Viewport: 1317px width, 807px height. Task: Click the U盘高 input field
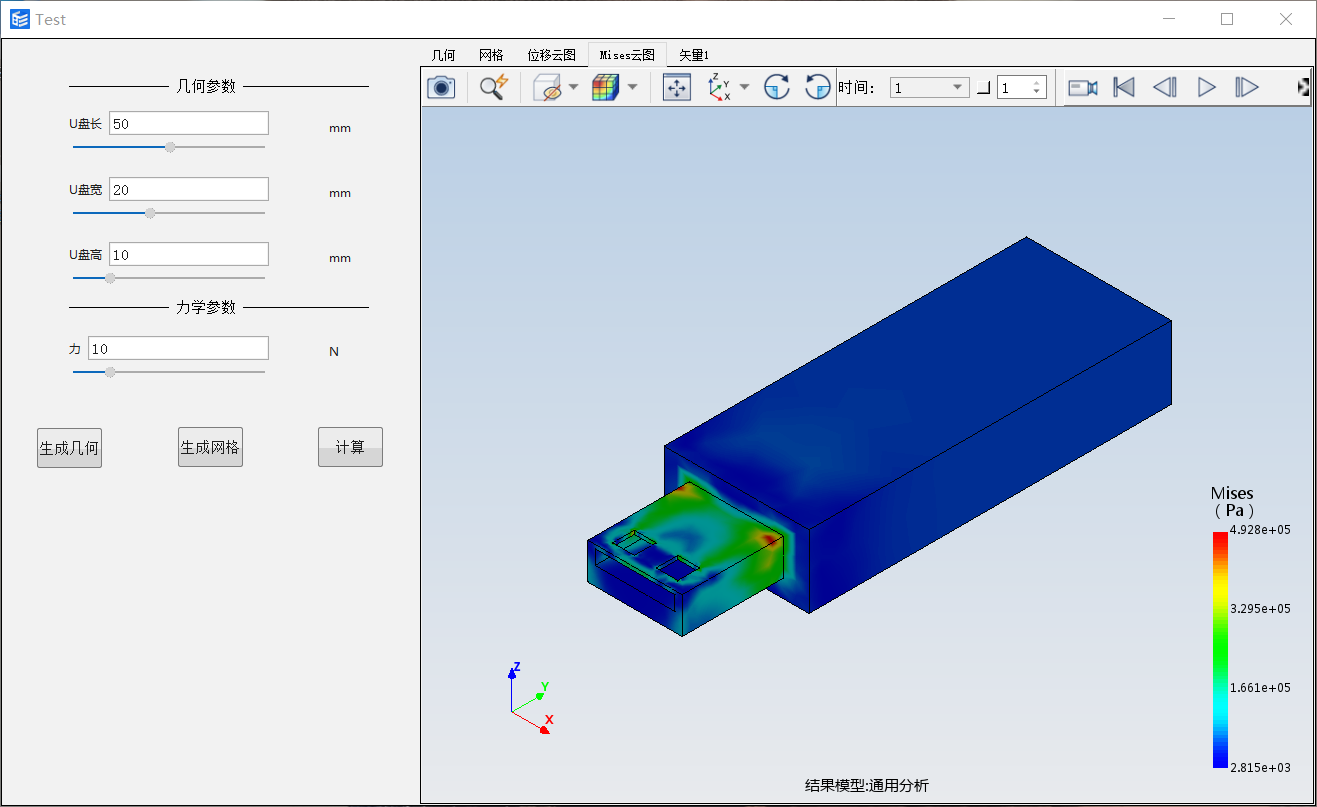(189, 254)
